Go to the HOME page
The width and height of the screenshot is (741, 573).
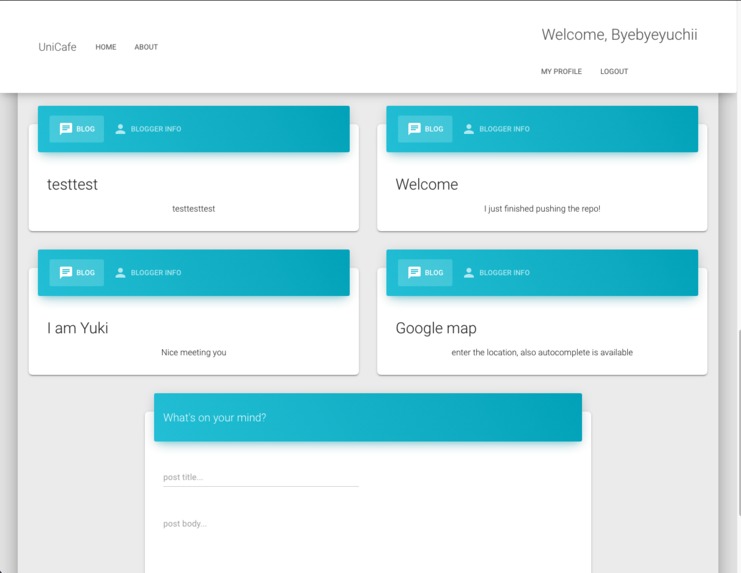click(106, 47)
